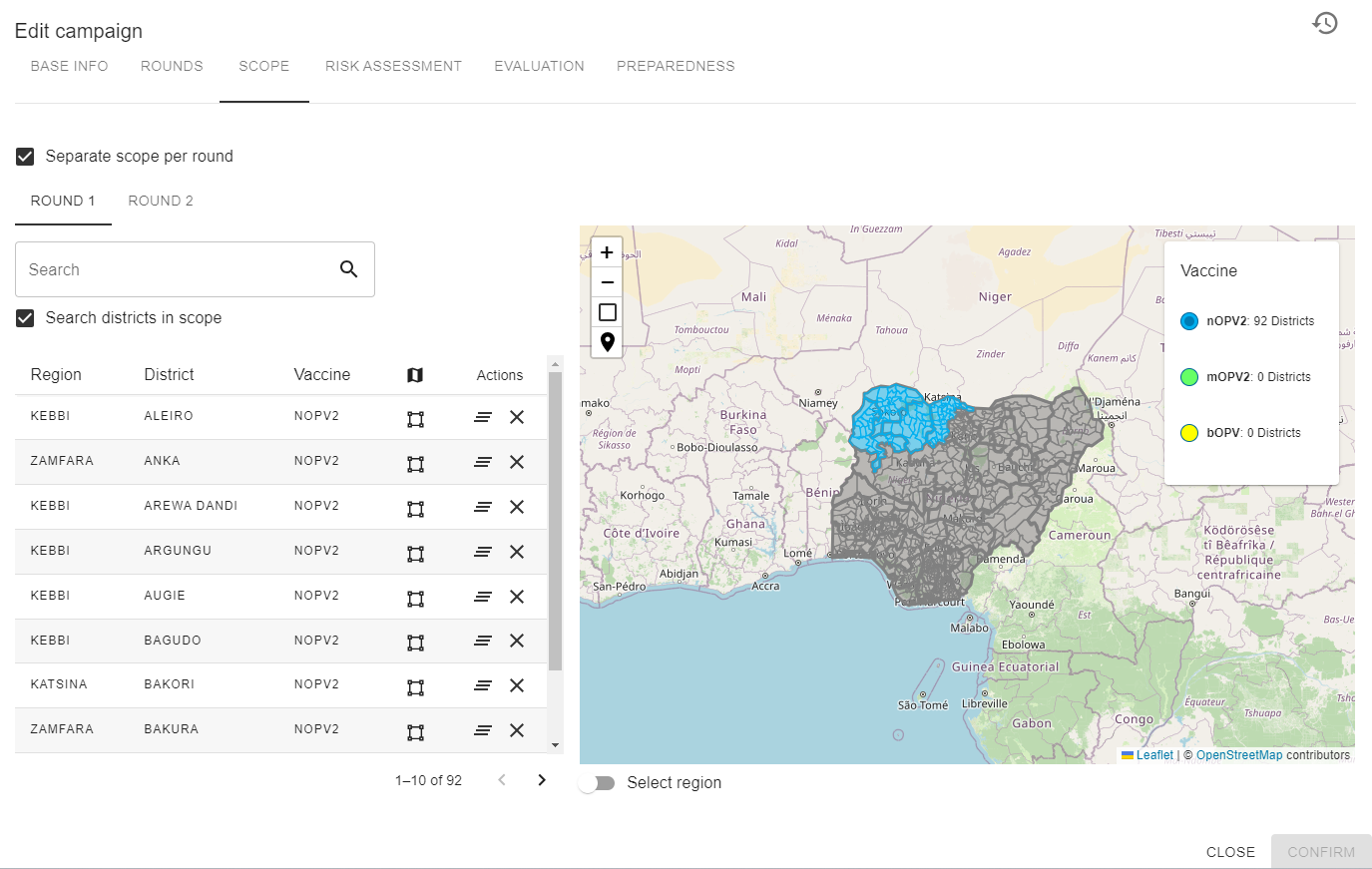Click the search magnifier icon
The image size is (1372, 869).
click(x=348, y=269)
